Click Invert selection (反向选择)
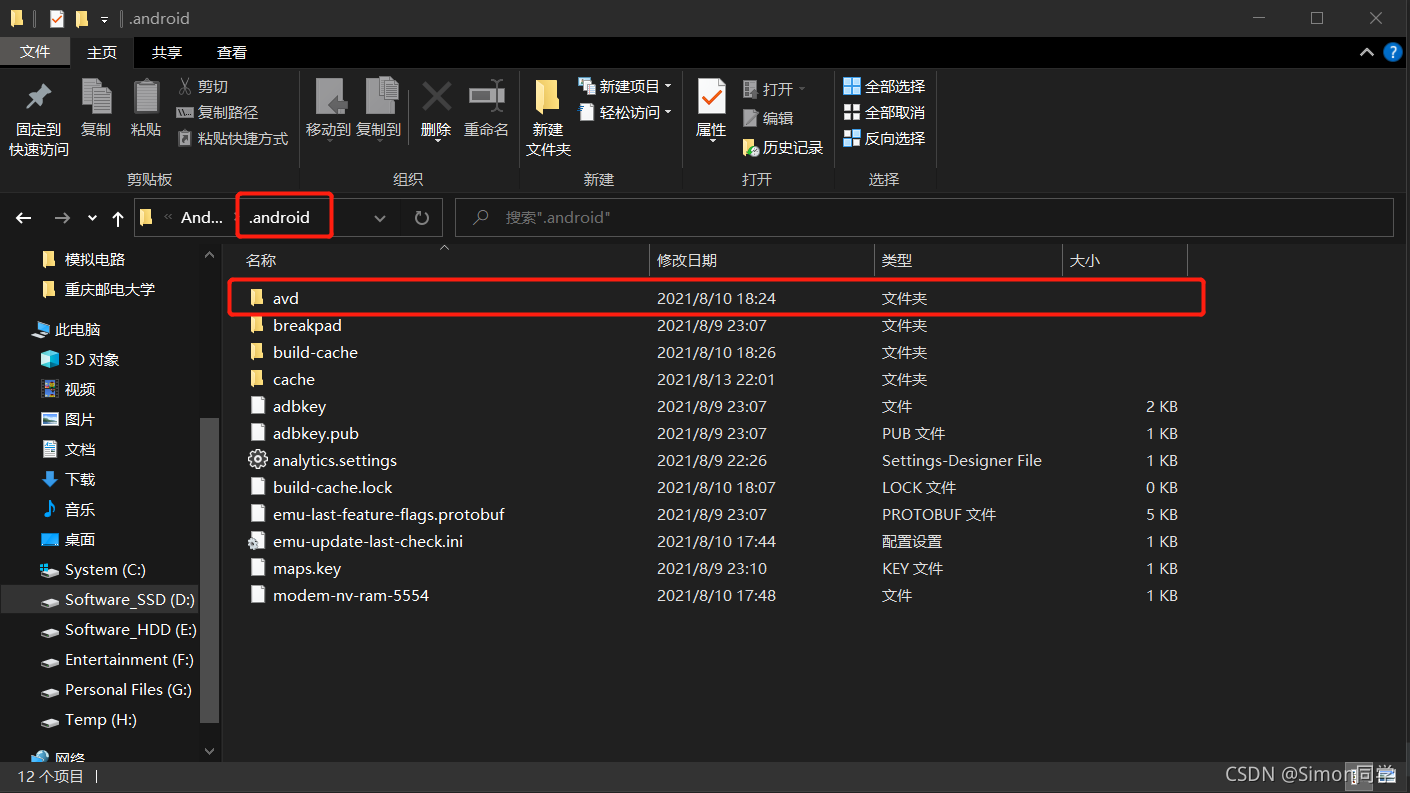Screen dimensions: 1410x793 884,139
